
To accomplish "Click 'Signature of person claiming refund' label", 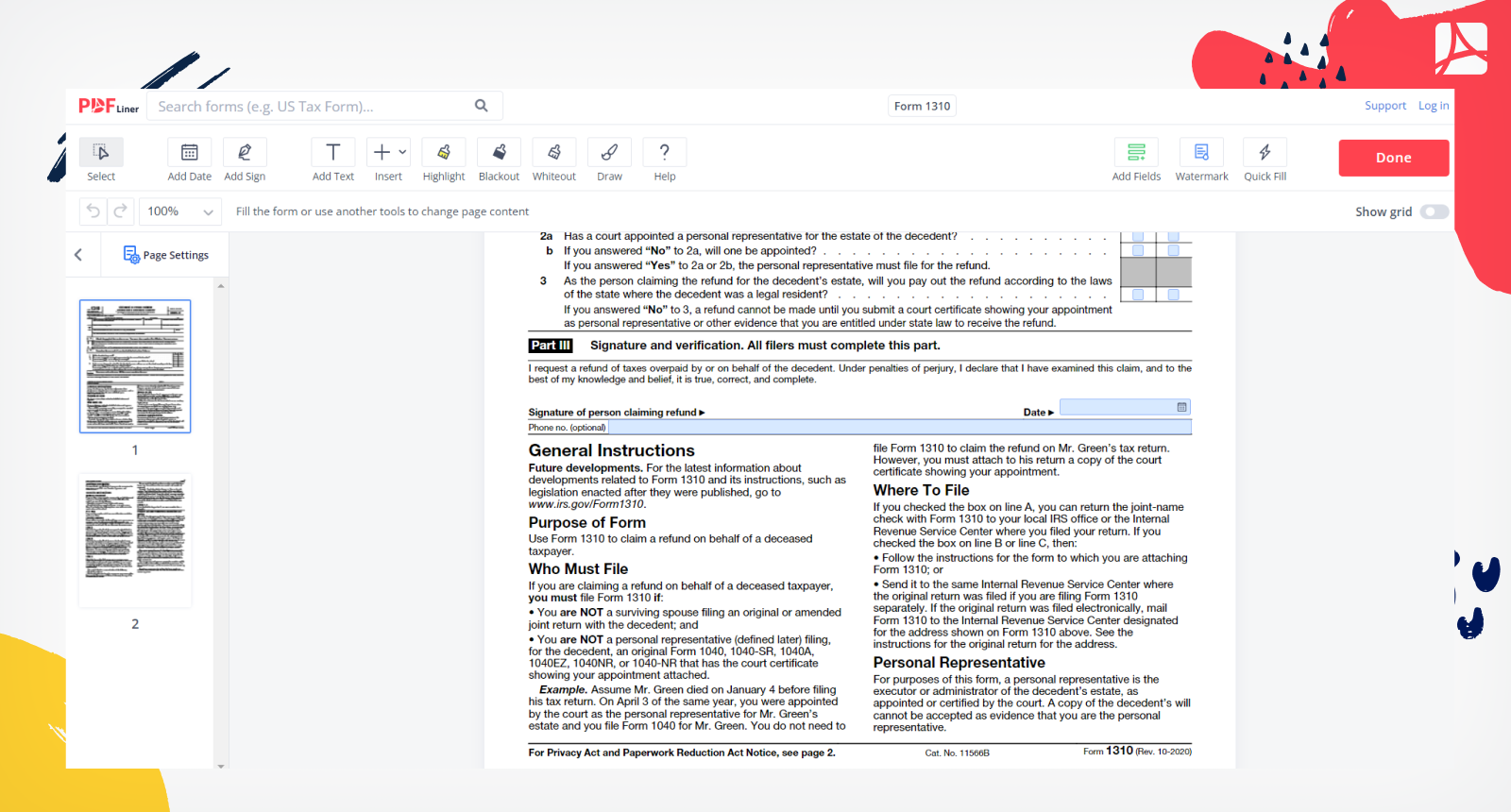I will 616,413.
